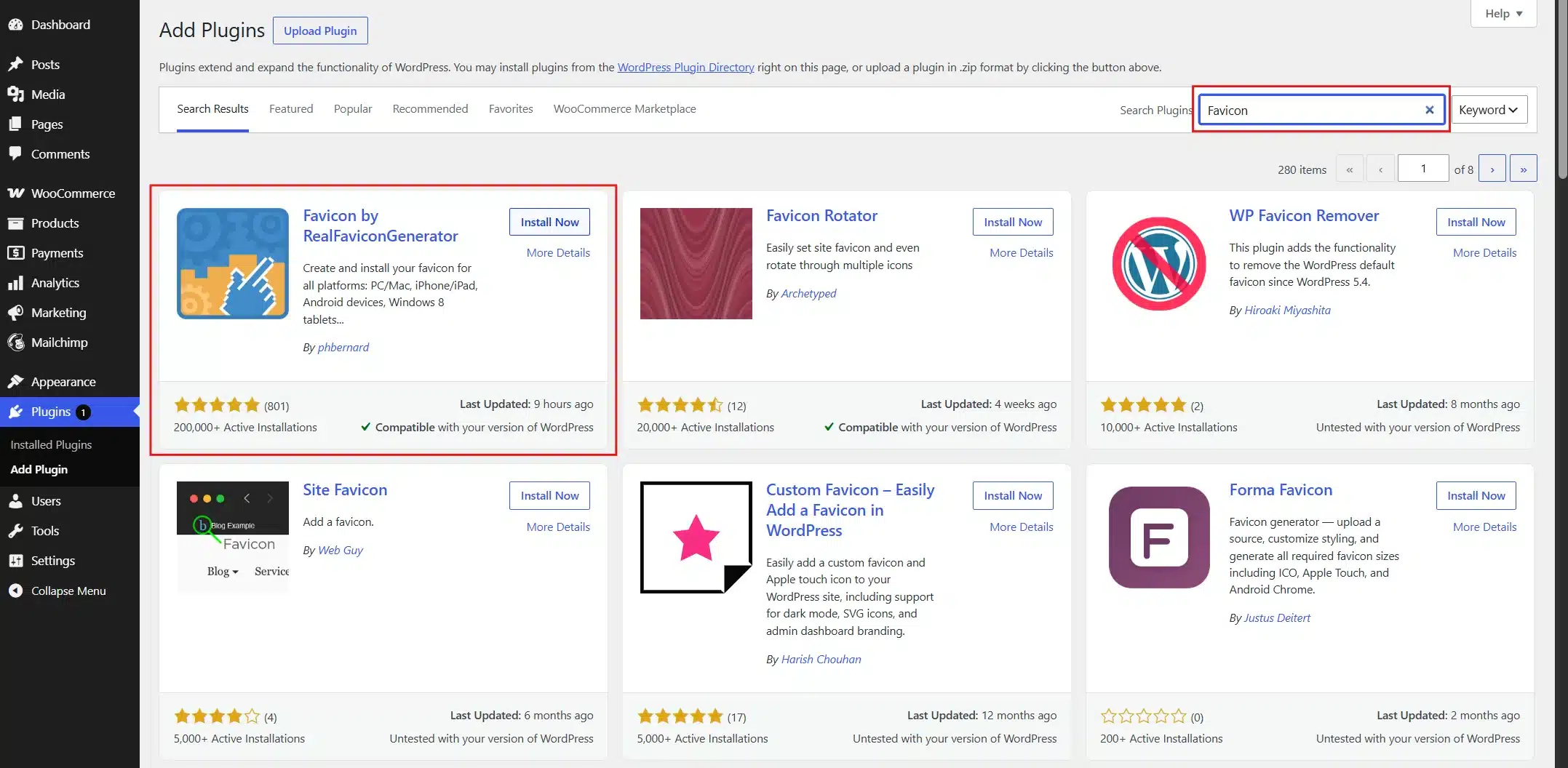Open the WP Favicon Remover plugin thumbnail

pyautogui.click(x=1159, y=263)
